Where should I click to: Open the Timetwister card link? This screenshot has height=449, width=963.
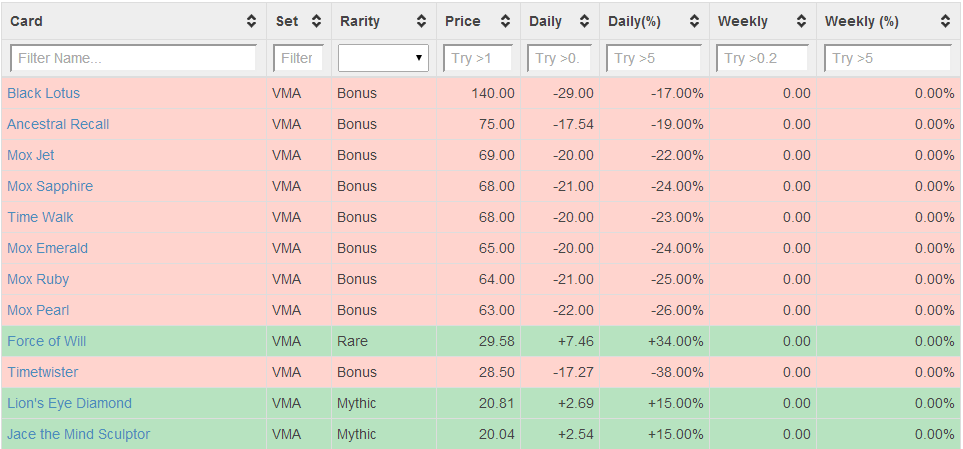pyautogui.click(x=42, y=372)
